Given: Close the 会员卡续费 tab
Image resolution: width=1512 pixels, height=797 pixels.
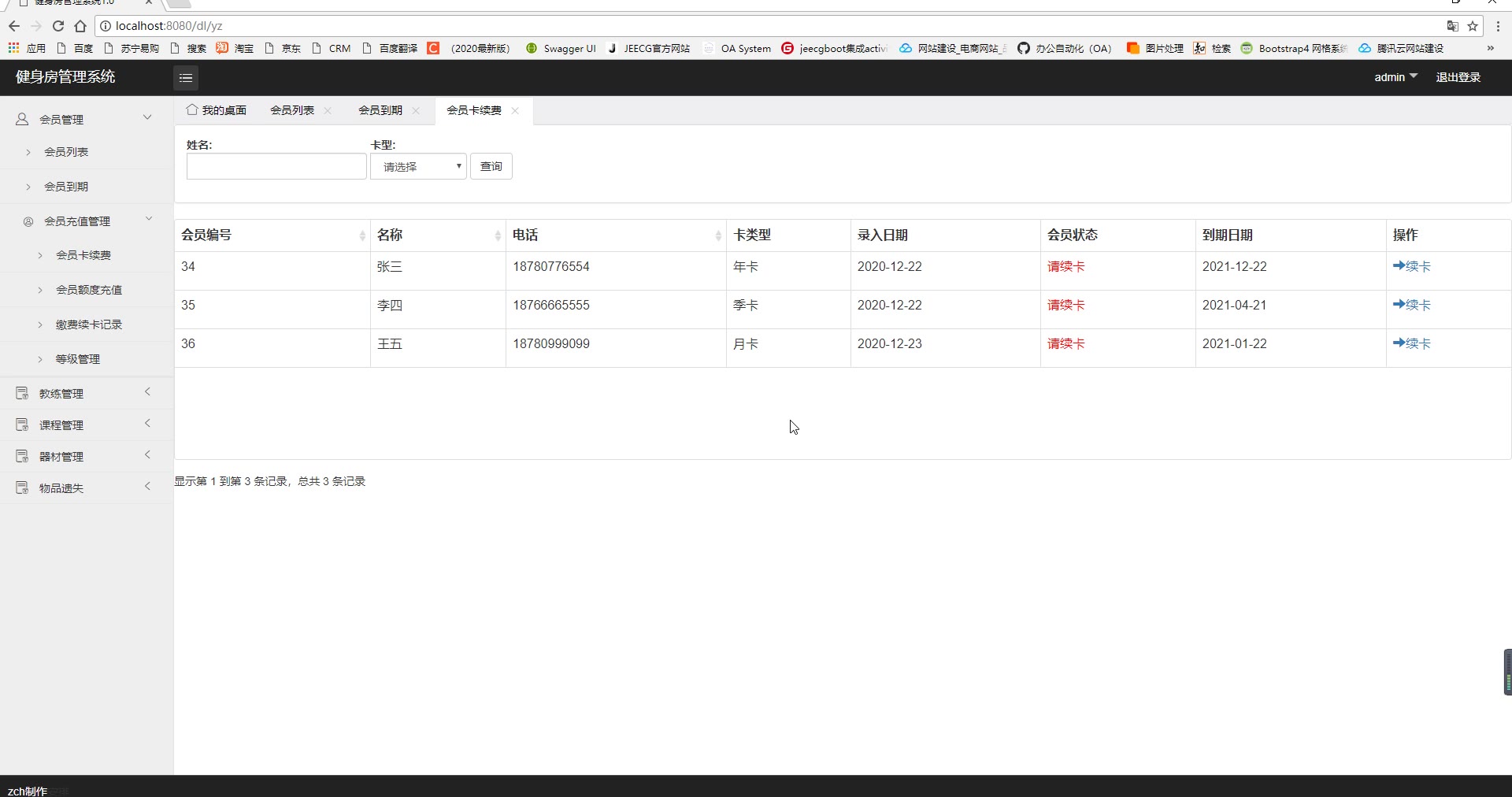Looking at the screenshot, I should tap(515, 110).
